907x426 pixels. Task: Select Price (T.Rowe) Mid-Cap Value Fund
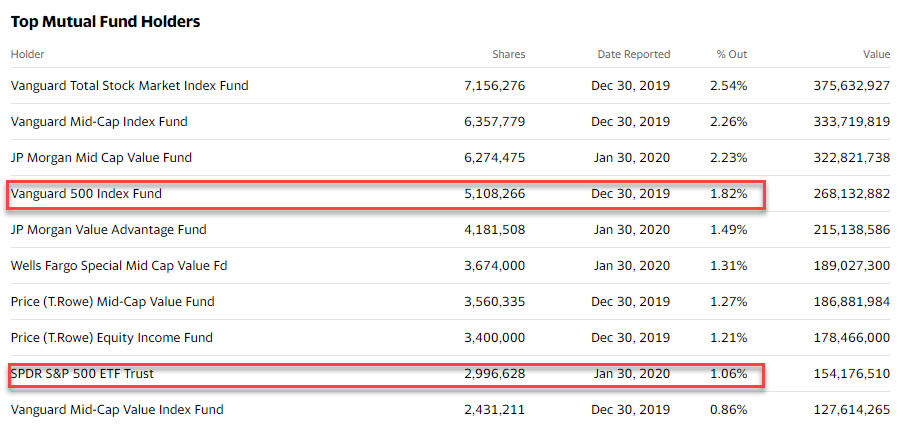pyautogui.click(x=113, y=302)
